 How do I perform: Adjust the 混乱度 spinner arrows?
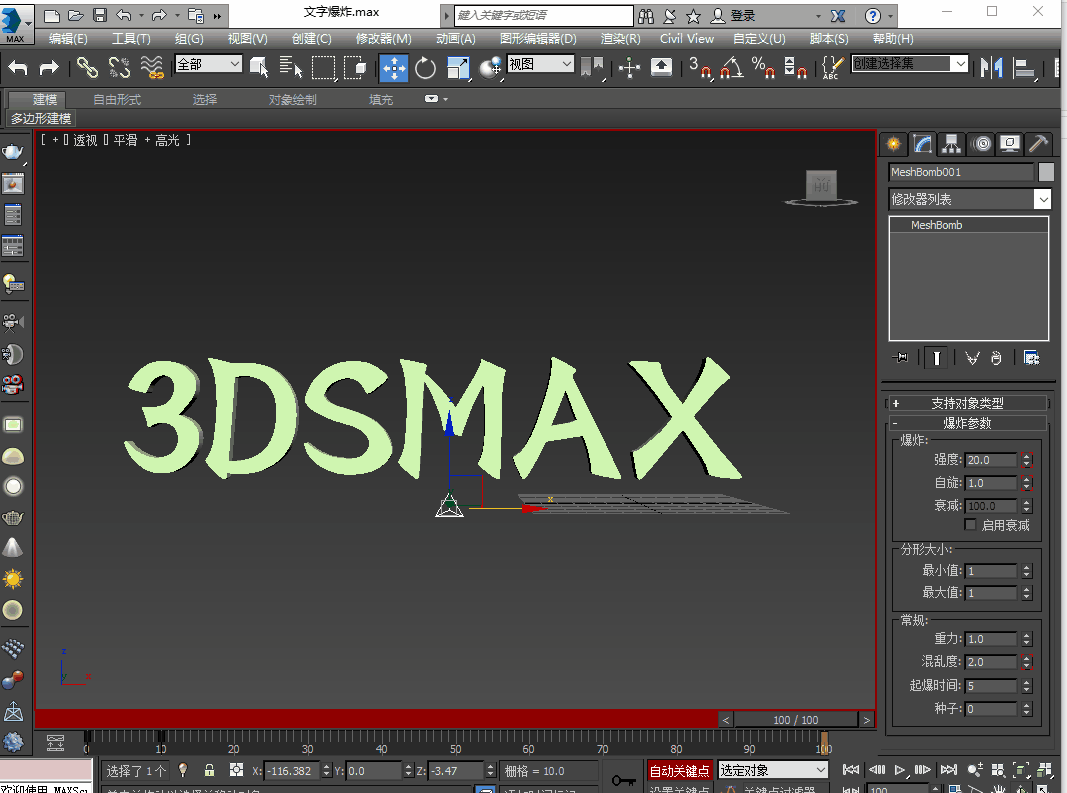(x=1027, y=662)
